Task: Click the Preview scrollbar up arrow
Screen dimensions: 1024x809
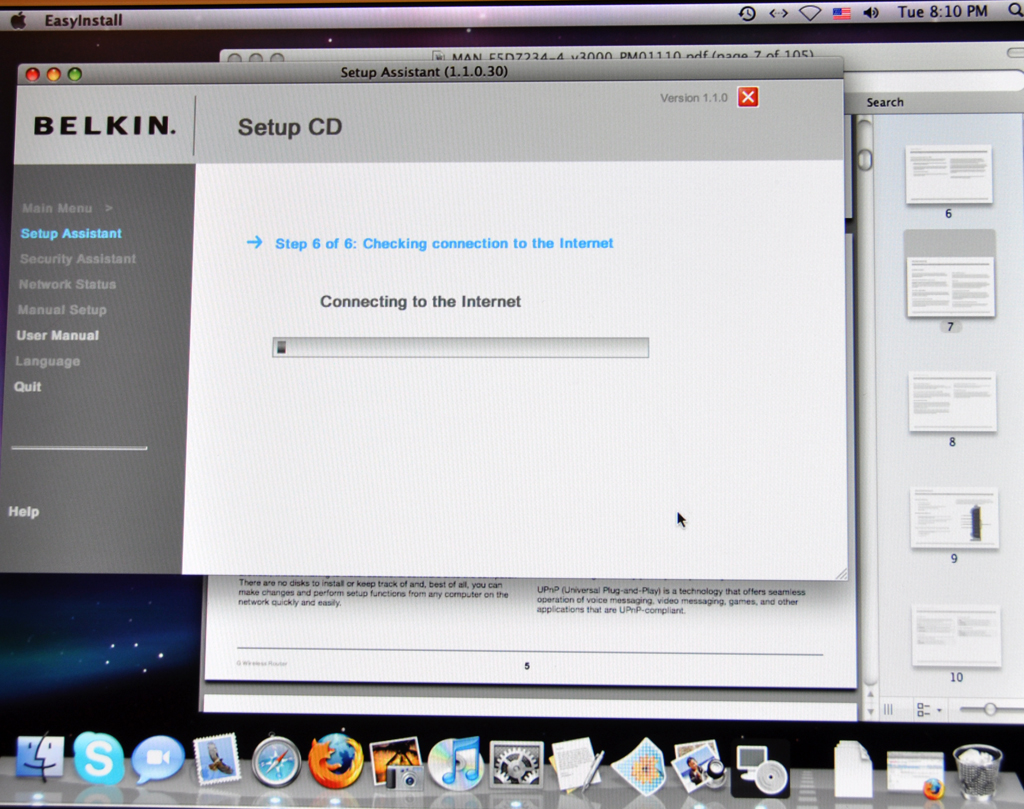Action: coord(870,694)
